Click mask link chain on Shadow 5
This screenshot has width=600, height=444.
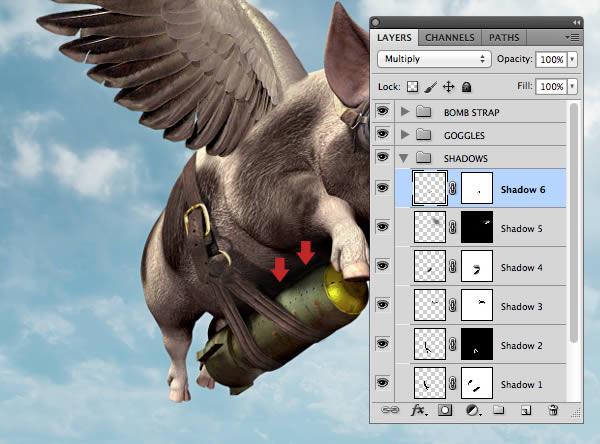(x=453, y=227)
